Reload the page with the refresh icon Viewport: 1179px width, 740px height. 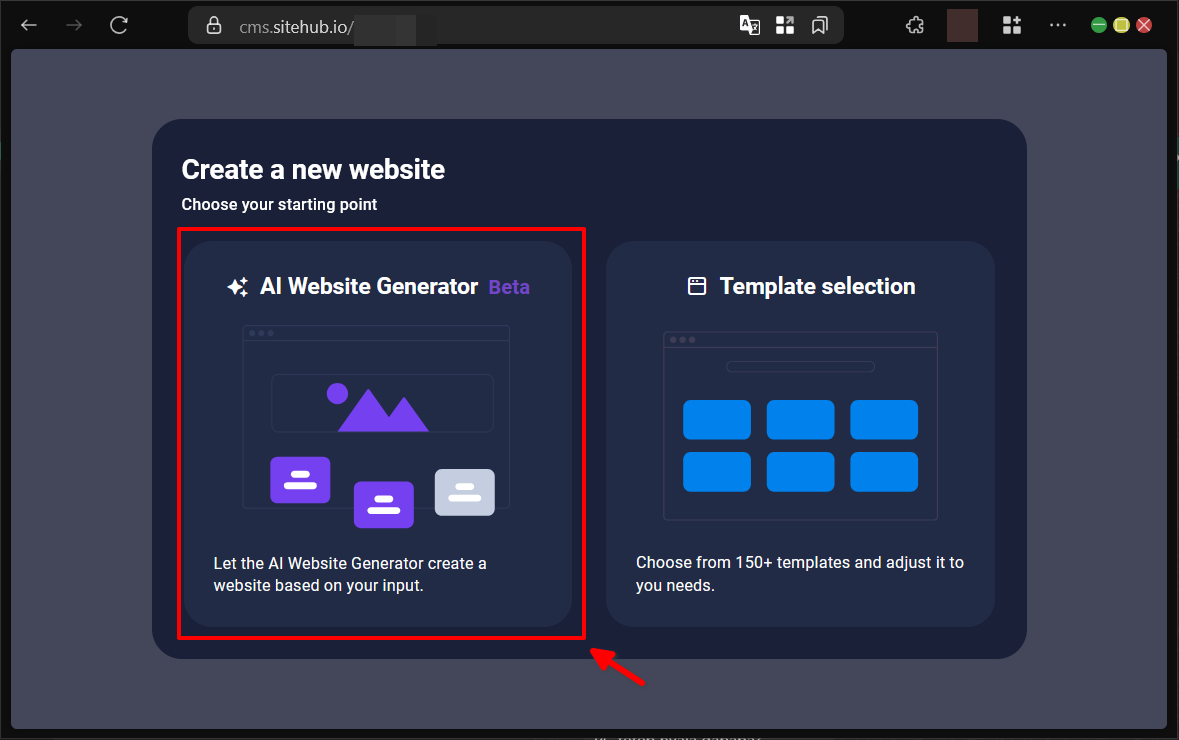[x=119, y=25]
